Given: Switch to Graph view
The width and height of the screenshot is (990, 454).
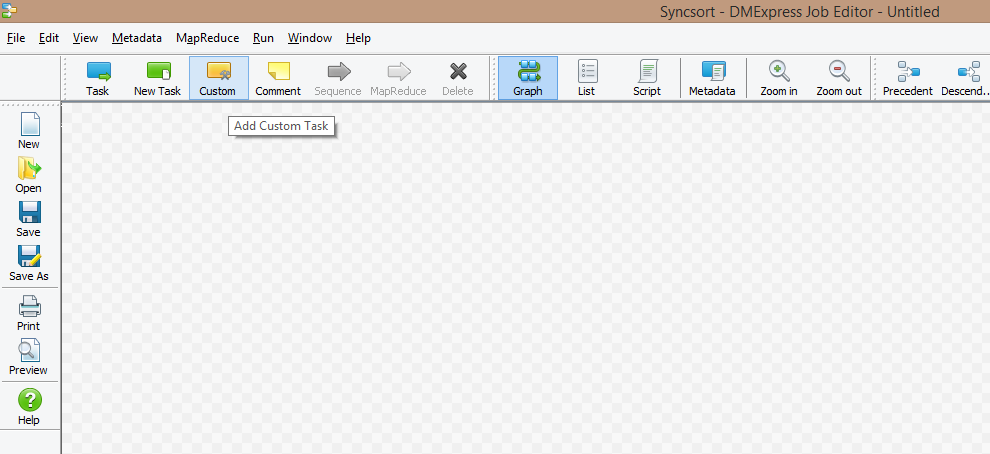Looking at the screenshot, I should 528,78.
